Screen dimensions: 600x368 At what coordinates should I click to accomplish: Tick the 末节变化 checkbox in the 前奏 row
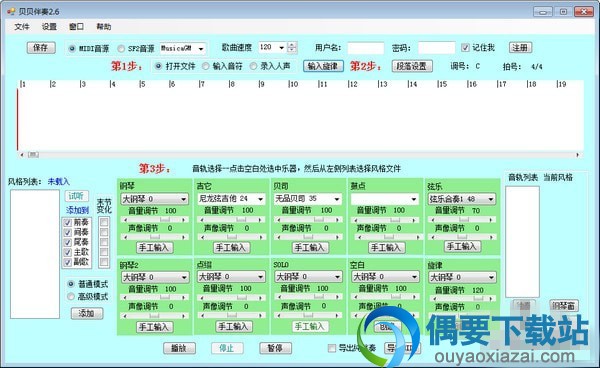pyautogui.click(x=104, y=222)
